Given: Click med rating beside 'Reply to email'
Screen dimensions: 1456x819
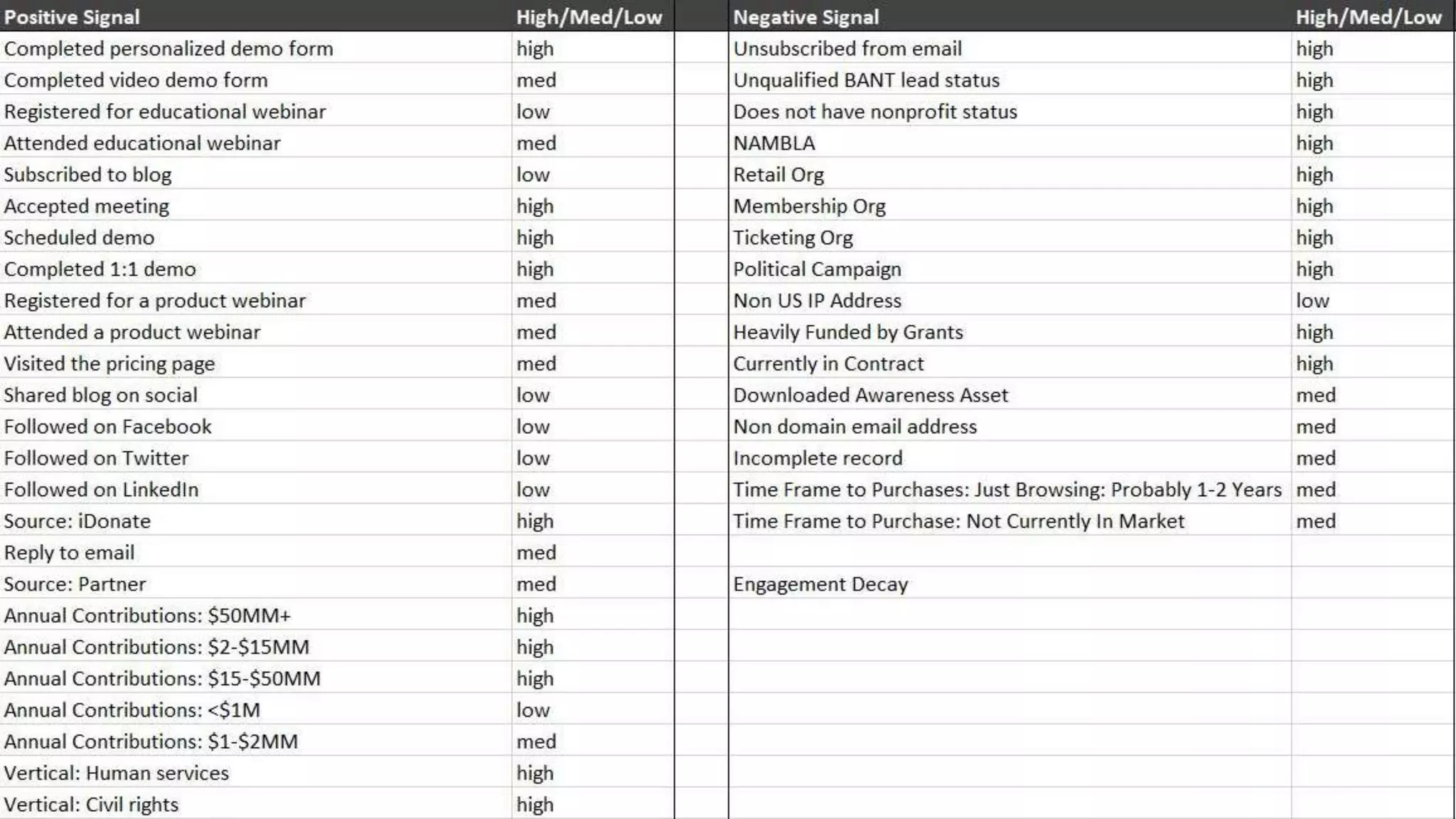Looking at the screenshot, I should pos(536,553).
